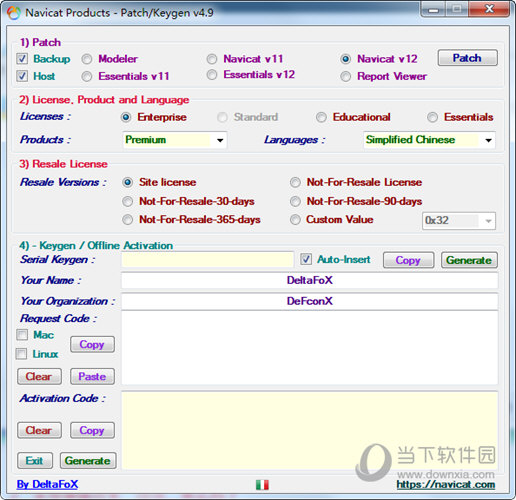The width and height of the screenshot is (516, 500).
Task: Select Not-For-Resale-365-days option
Action: pyautogui.click(x=128, y=220)
